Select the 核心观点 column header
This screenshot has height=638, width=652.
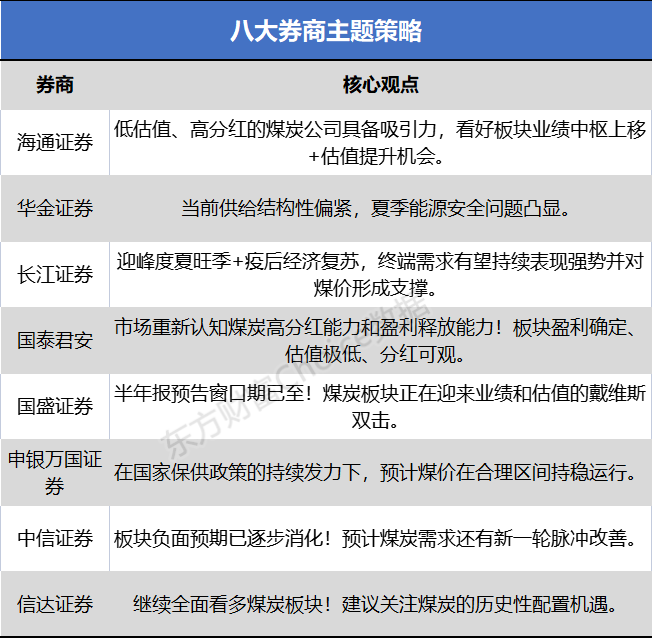tap(380, 85)
